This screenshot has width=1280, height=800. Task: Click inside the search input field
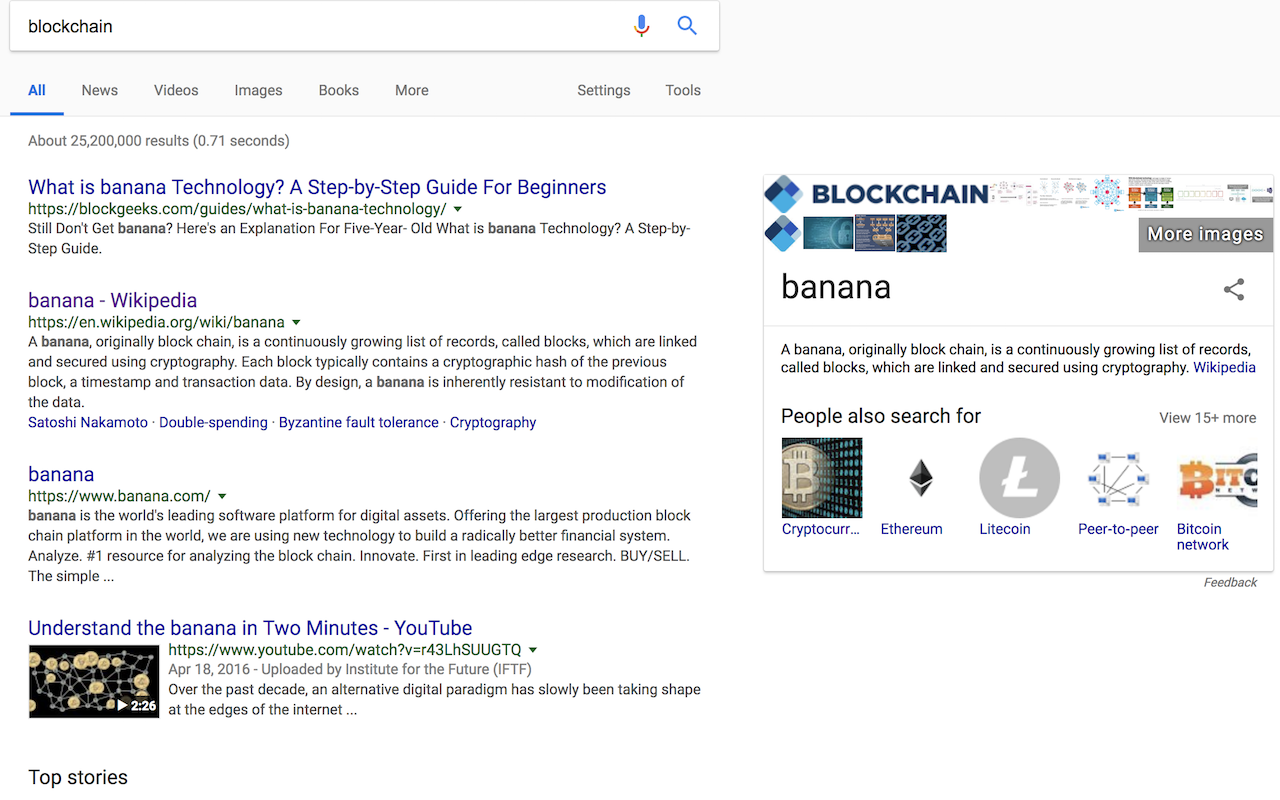pos(300,26)
